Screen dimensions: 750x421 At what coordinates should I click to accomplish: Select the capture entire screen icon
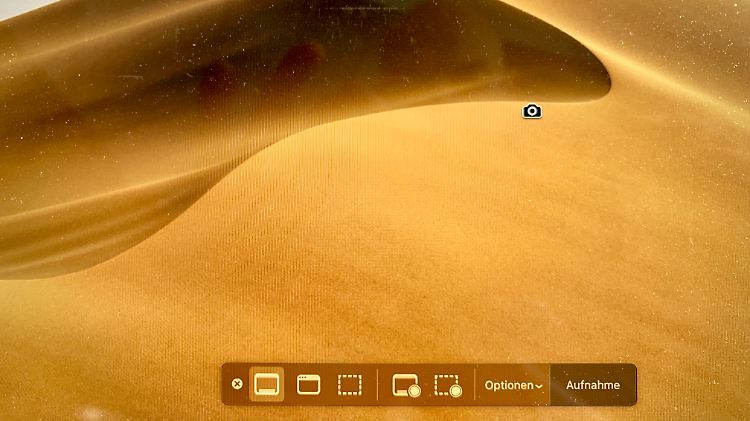266,384
